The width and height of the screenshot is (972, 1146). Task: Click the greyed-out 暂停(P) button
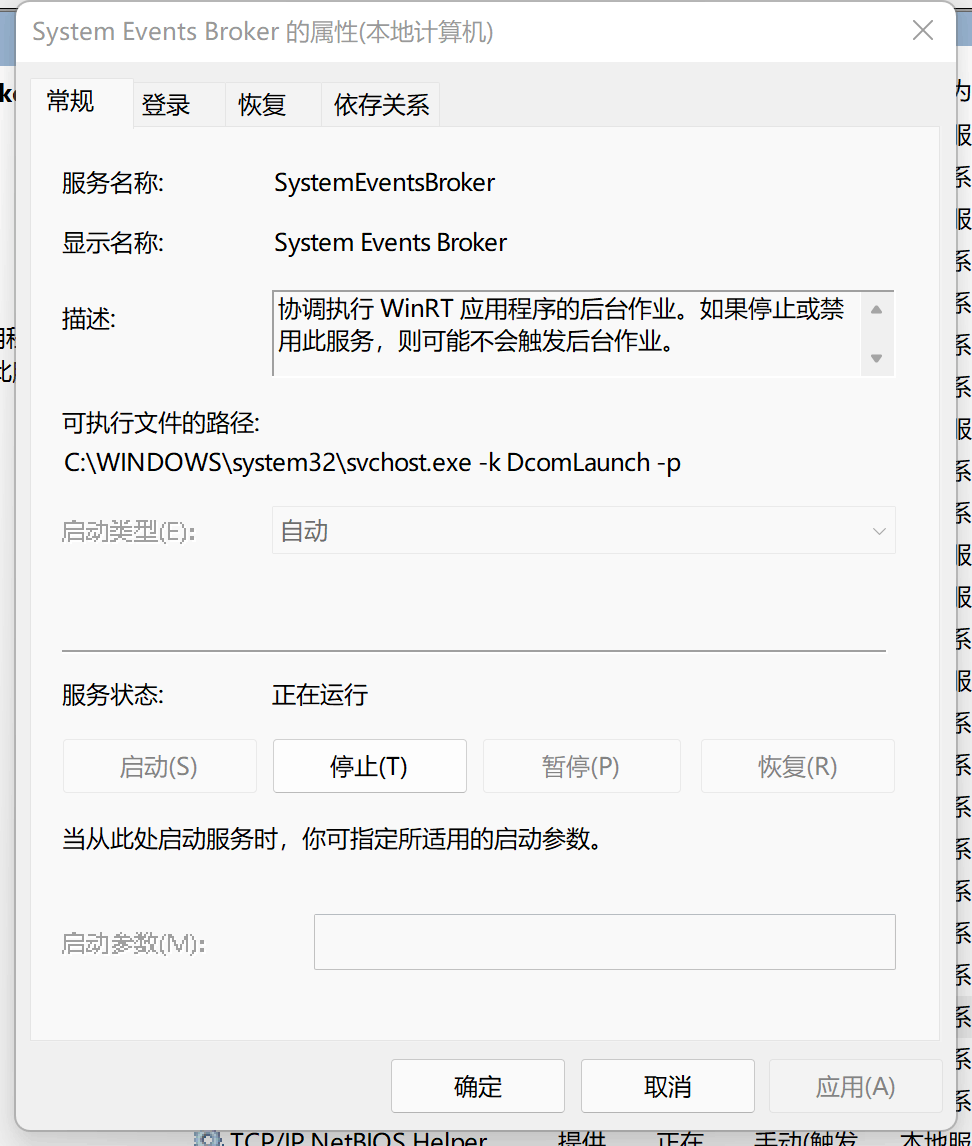pyautogui.click(x=581, y=766)
